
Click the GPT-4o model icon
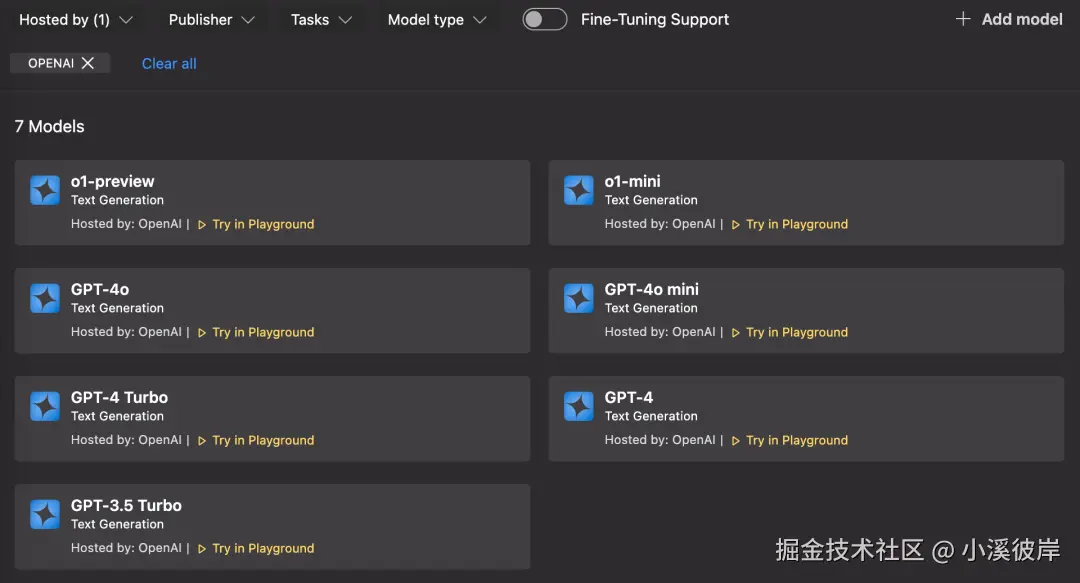coord(45,298)
